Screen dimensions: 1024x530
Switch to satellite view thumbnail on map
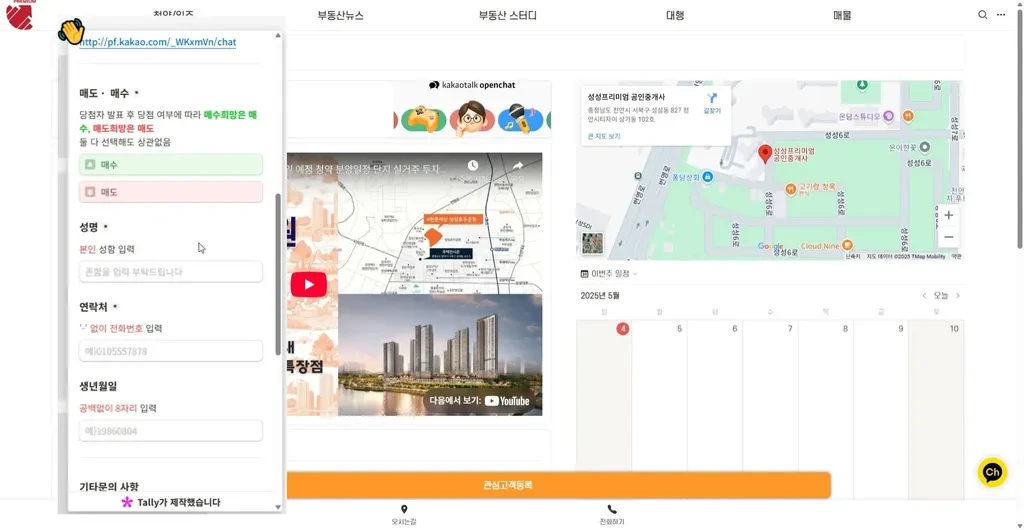pos(592,243)
